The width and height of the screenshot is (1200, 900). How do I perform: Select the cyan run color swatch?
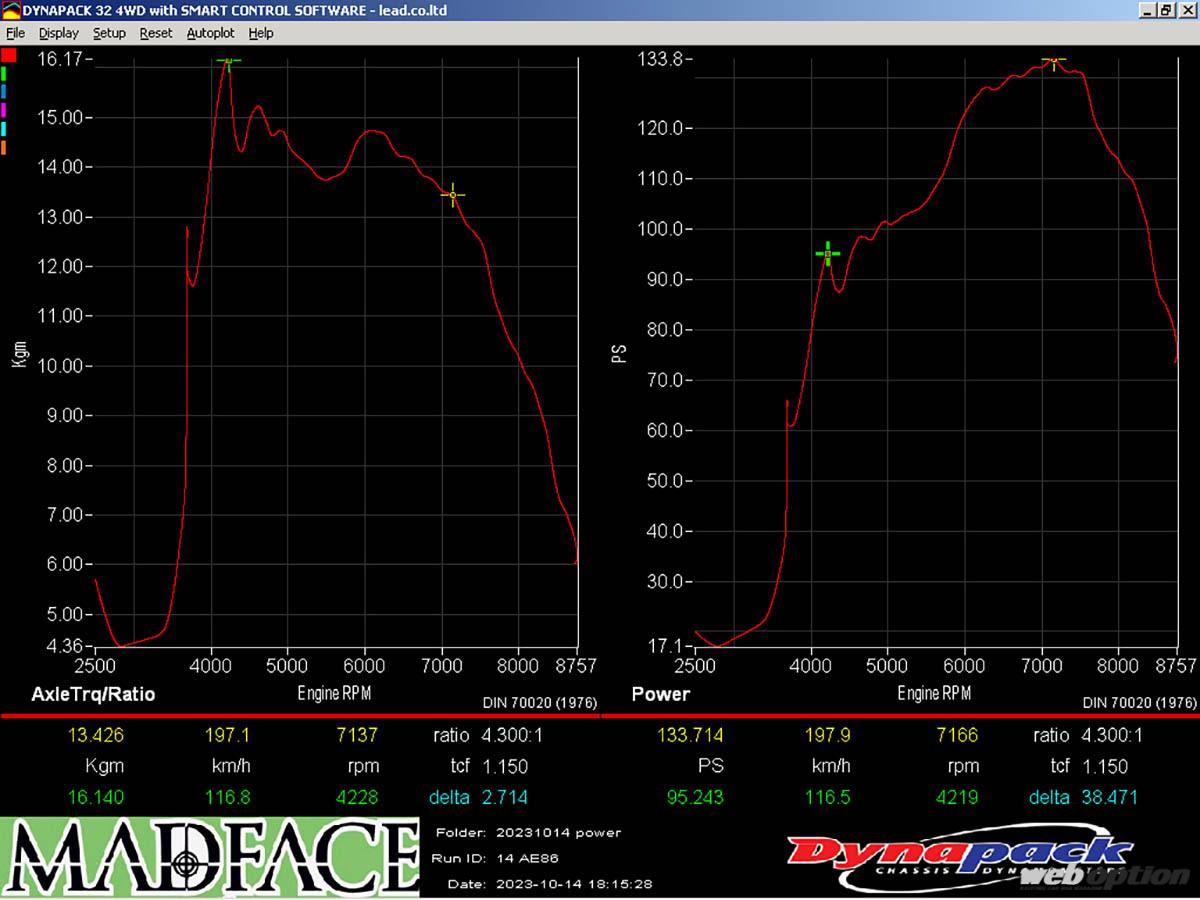click(5, 129)
